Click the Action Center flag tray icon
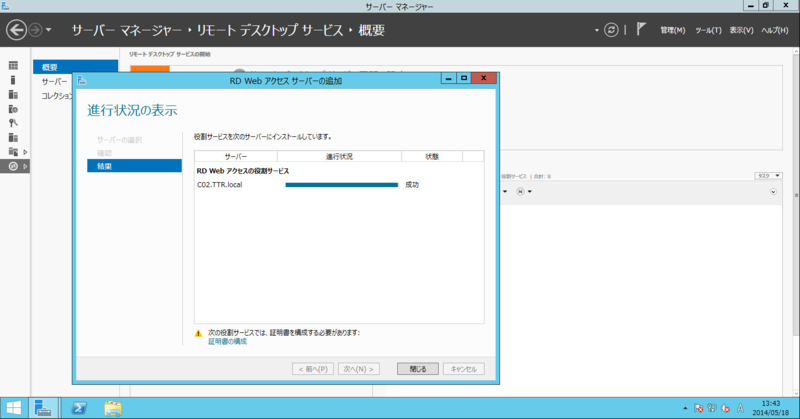The image size is (800, 419). [x=698, y=408]
